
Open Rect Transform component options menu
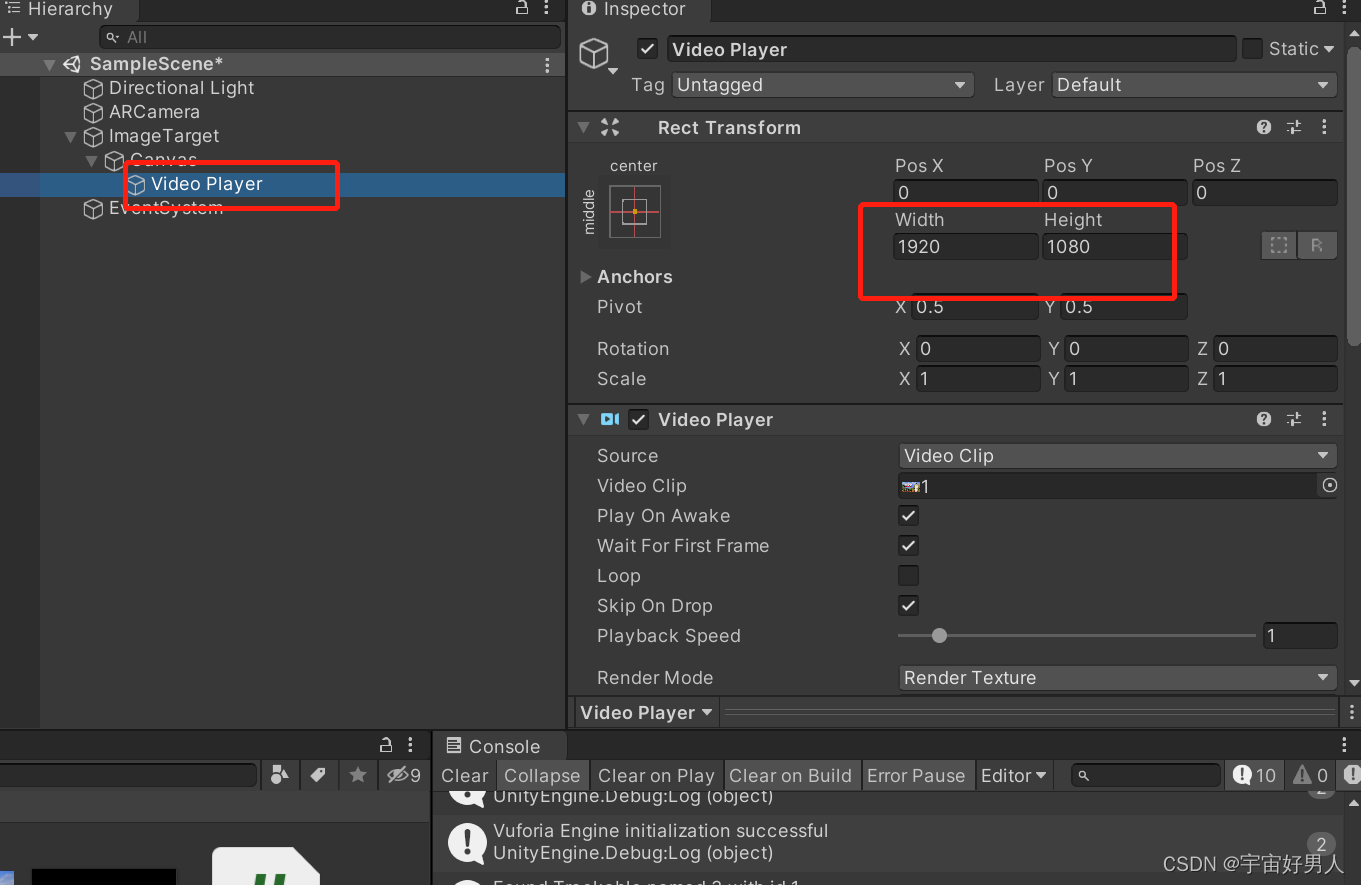click(1324, 127)
